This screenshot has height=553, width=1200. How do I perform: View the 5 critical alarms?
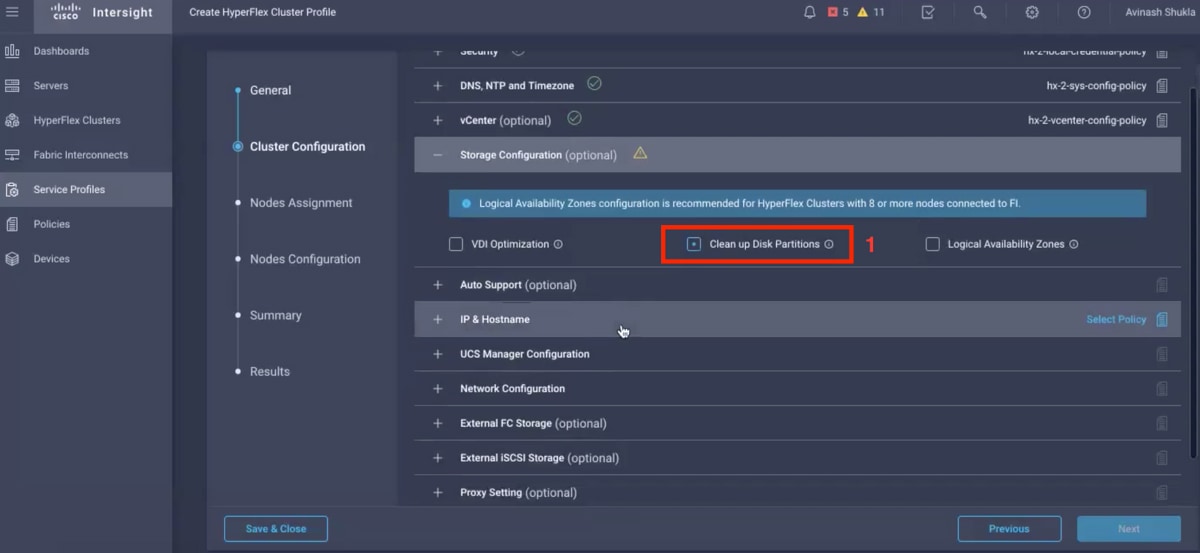click(838, 12)
